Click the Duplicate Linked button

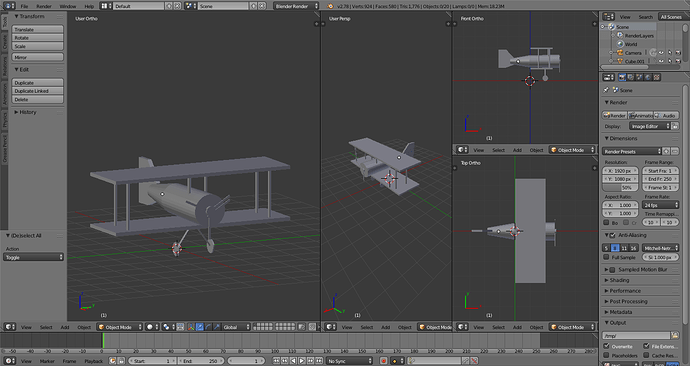[37, 91]
